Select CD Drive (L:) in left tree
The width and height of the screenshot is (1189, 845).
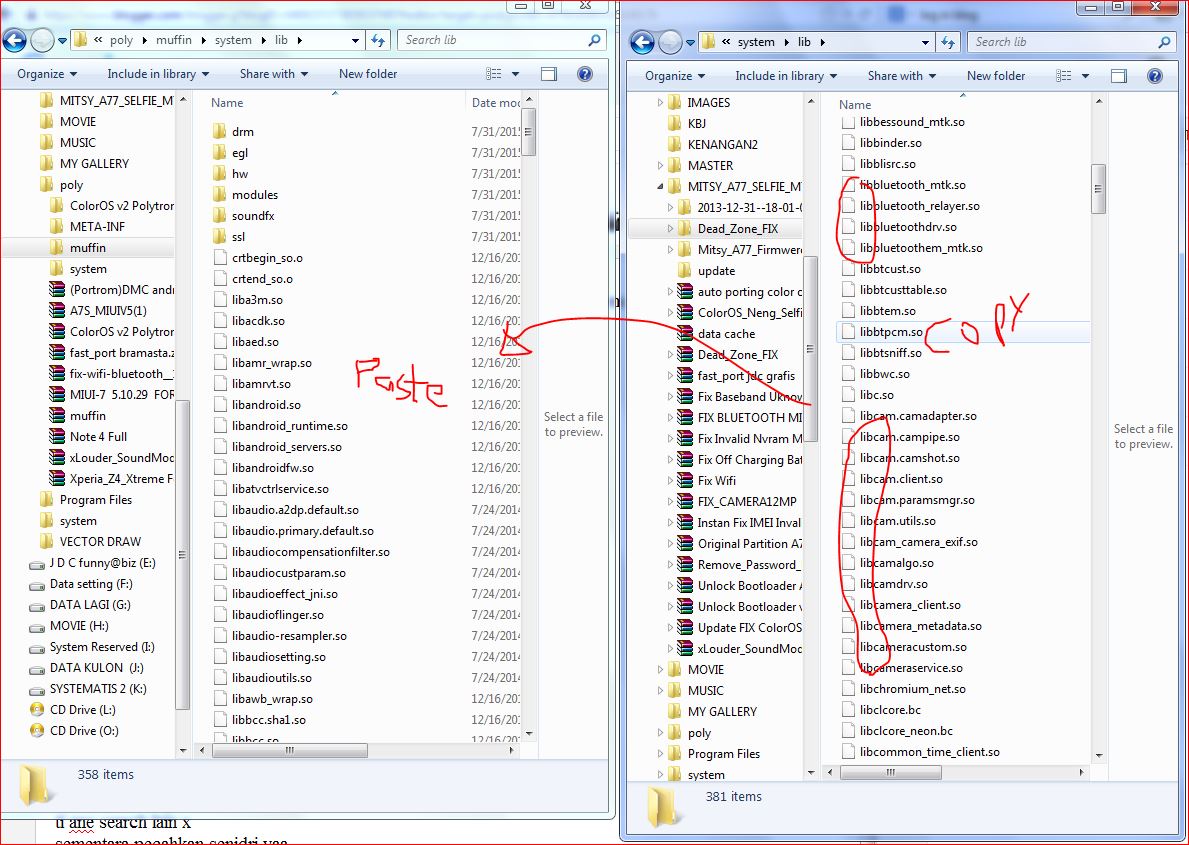[x=74, y=710]
